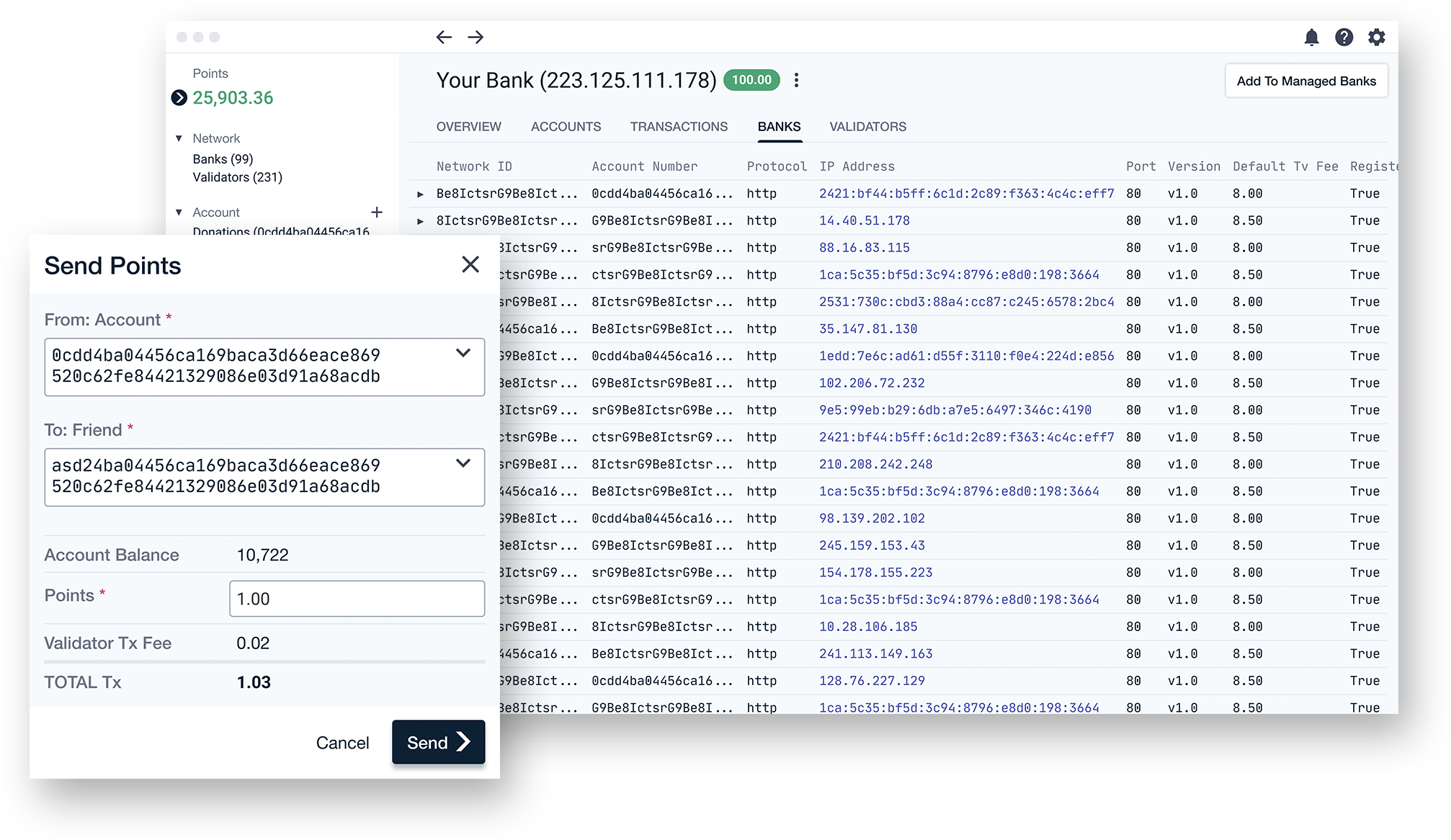Open IP address link 88.16.83.115
The height and width of the screenshot is (840, 1451).
[x=864, y=248]
